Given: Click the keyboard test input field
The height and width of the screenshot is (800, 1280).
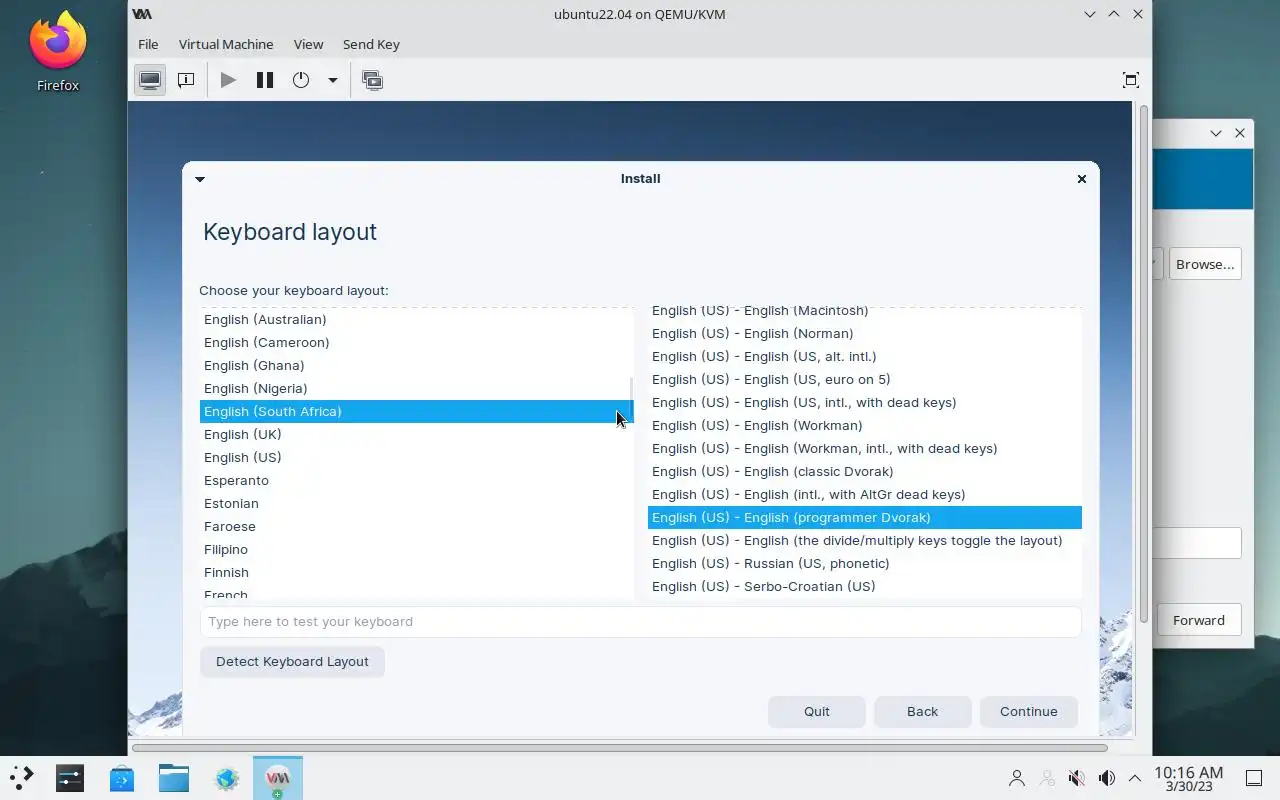Looking at the screenshot, I should 640,621.
